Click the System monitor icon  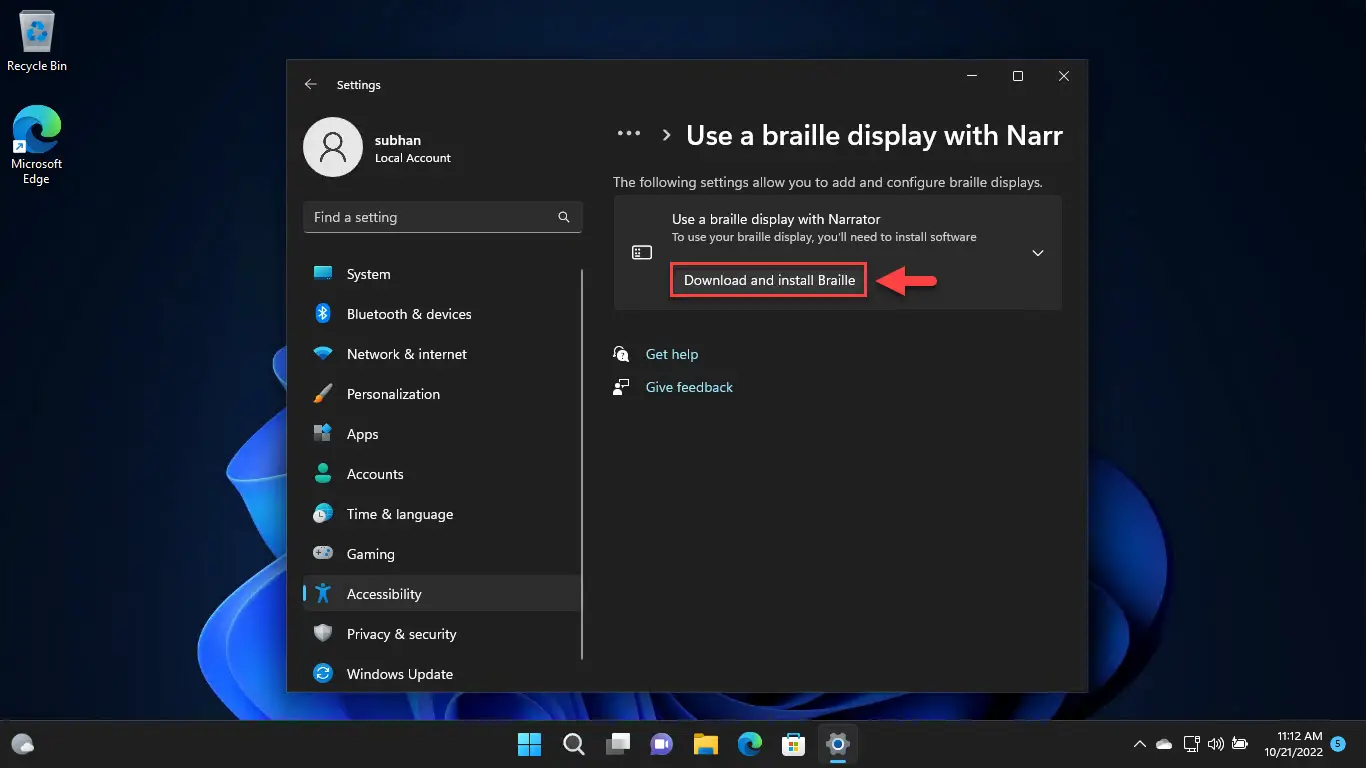[323, 274]
